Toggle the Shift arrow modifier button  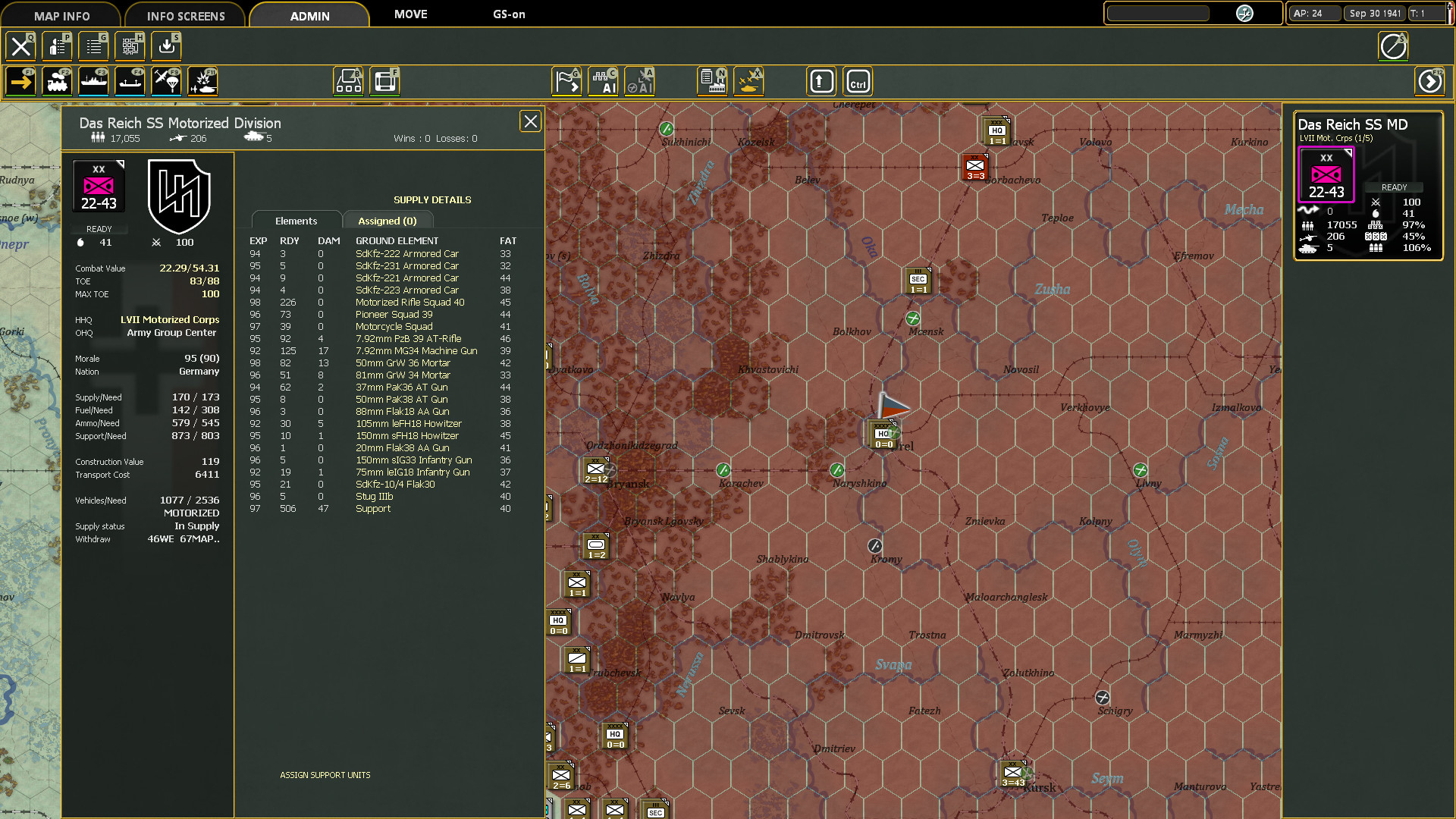(821, 81)
